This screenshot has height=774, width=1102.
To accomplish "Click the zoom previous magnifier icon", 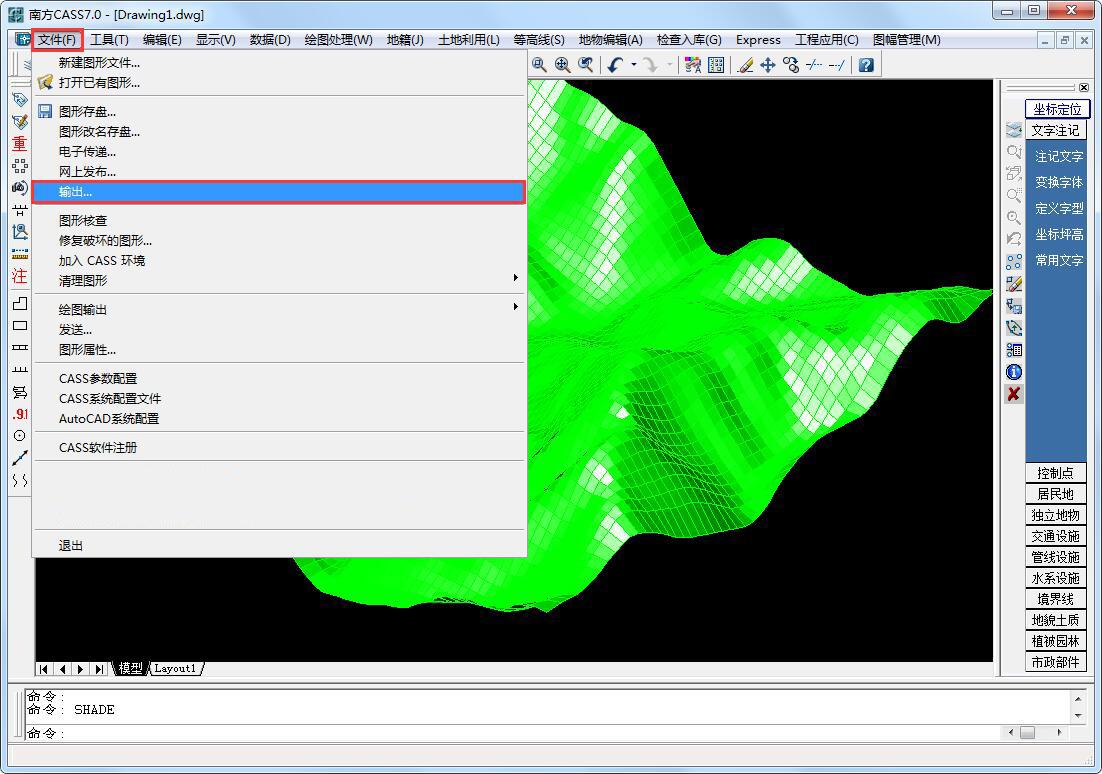I will pyautogui.click(x=585, y=65).
